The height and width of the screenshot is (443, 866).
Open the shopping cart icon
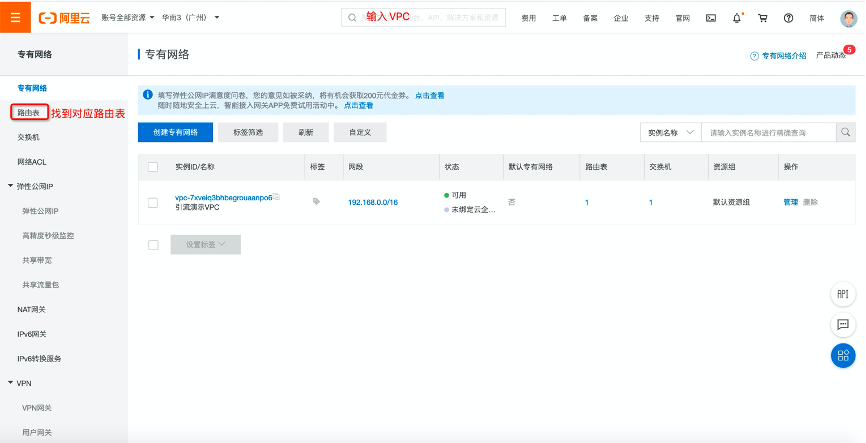coord(763,18)
